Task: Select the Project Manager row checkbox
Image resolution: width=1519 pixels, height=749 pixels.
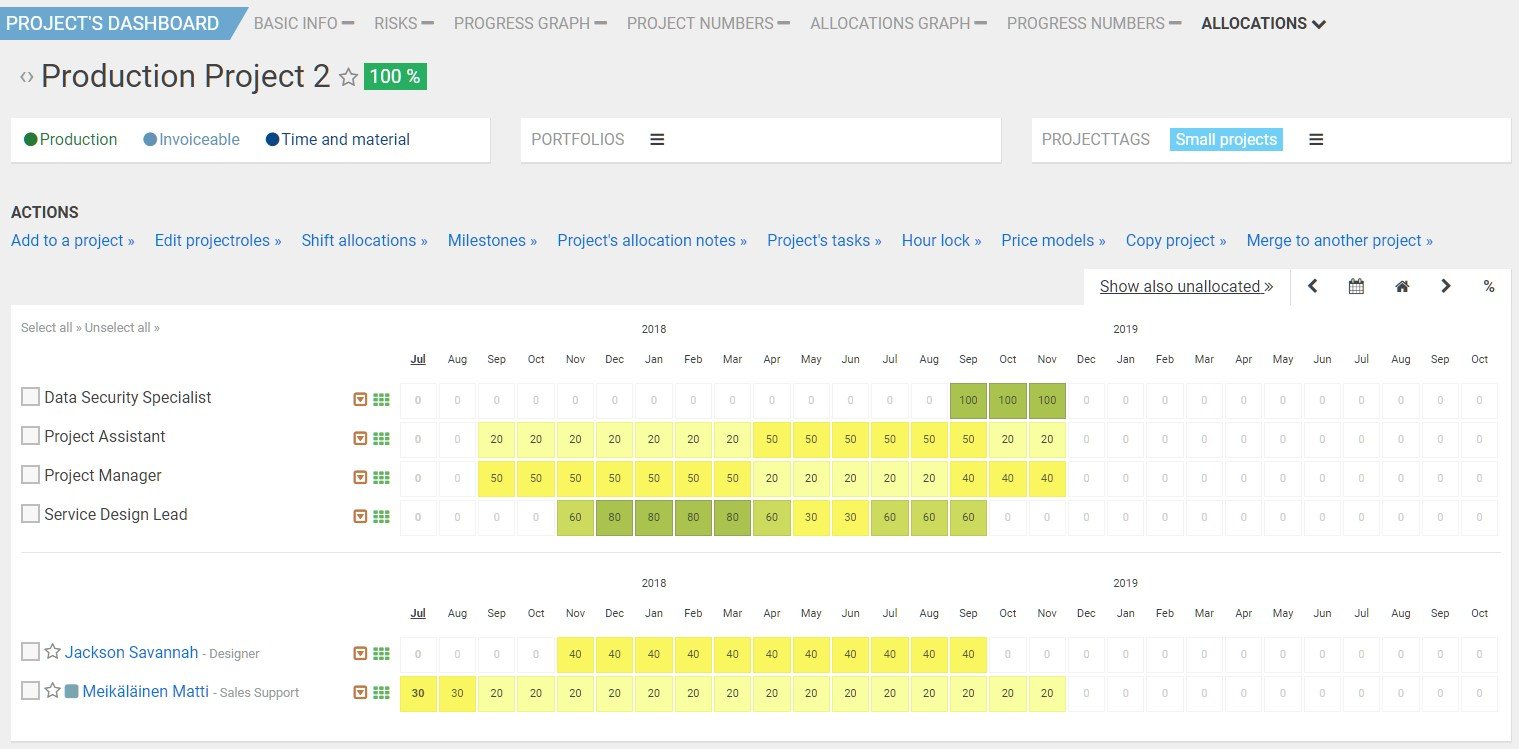Action: [x=30, y=475]
